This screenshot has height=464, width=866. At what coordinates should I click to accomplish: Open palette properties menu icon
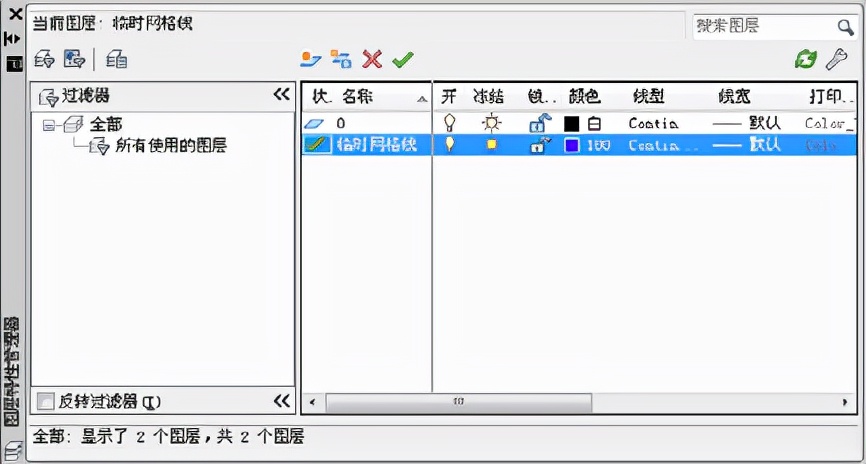click(x=14, y=63)
